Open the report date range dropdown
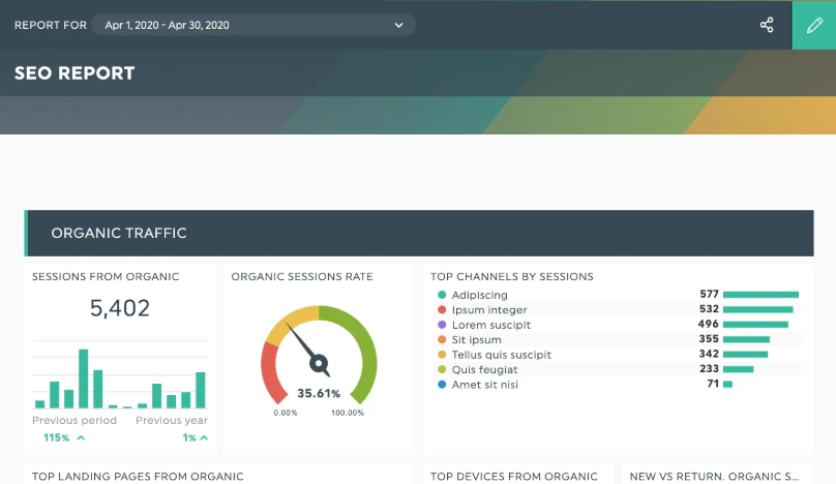 point(254,25)
